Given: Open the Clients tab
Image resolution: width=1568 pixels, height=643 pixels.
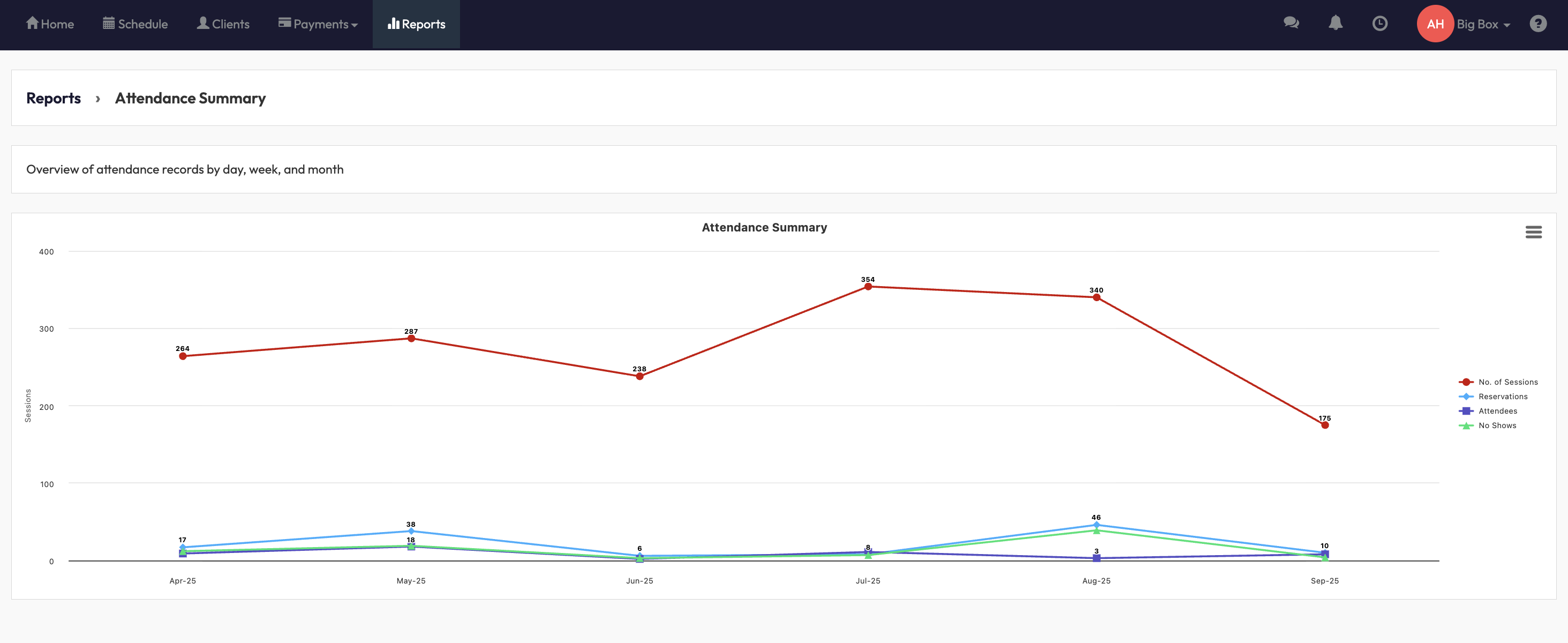Looking at the screenshot, I should point(223,24).
